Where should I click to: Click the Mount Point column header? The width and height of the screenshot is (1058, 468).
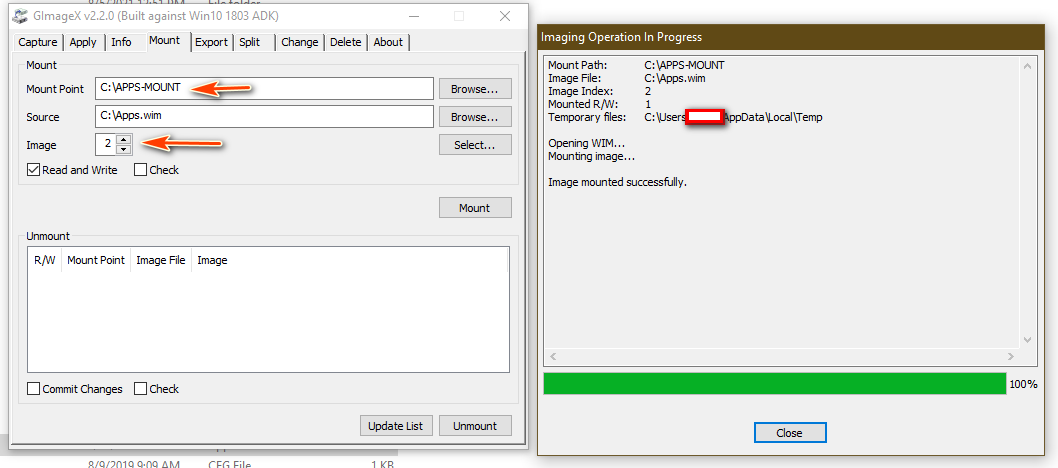click(96, 260)
